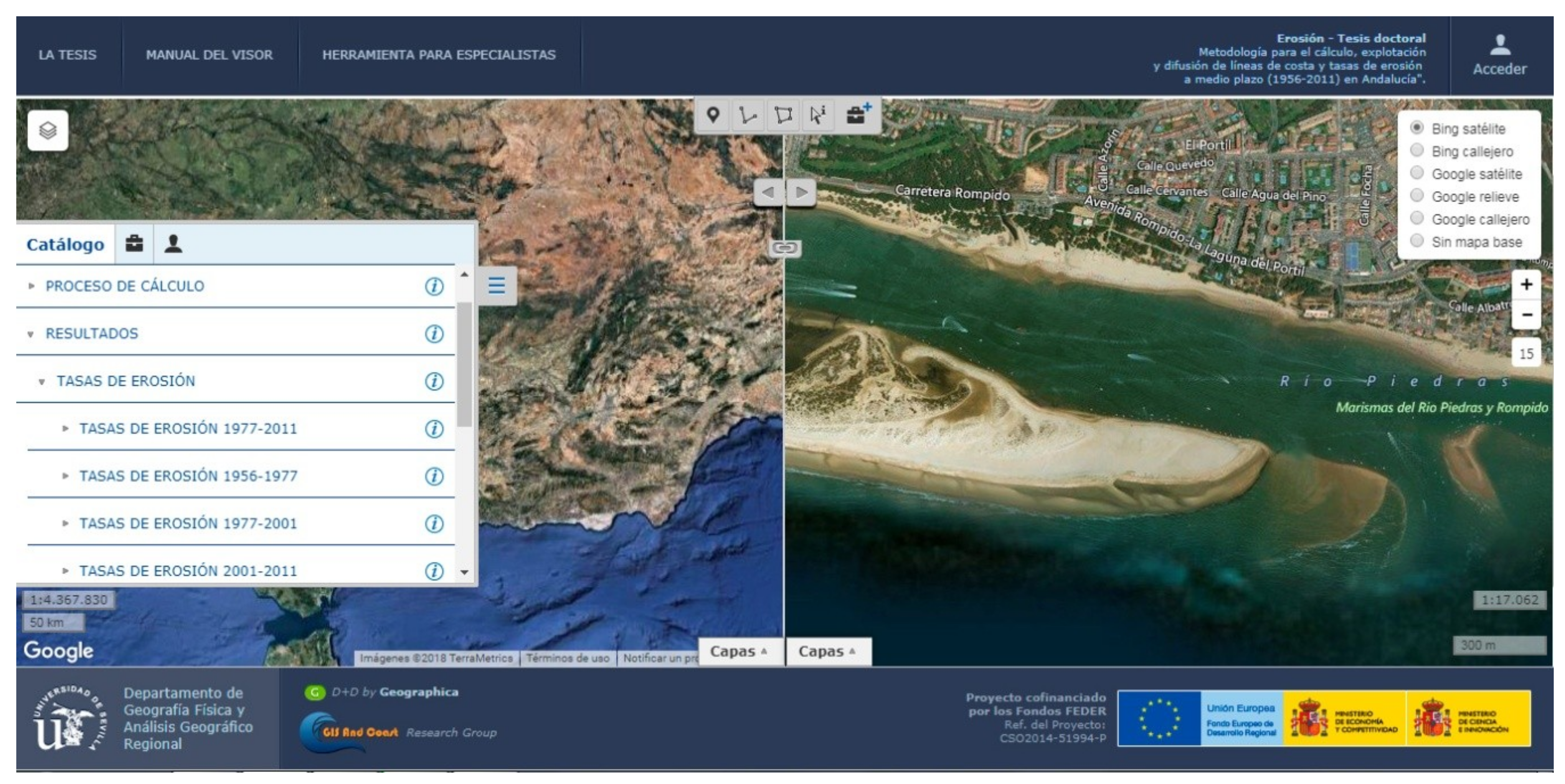
Task: Click the catalog panel vertical scrollbar
Action: (x=465, y=364)
